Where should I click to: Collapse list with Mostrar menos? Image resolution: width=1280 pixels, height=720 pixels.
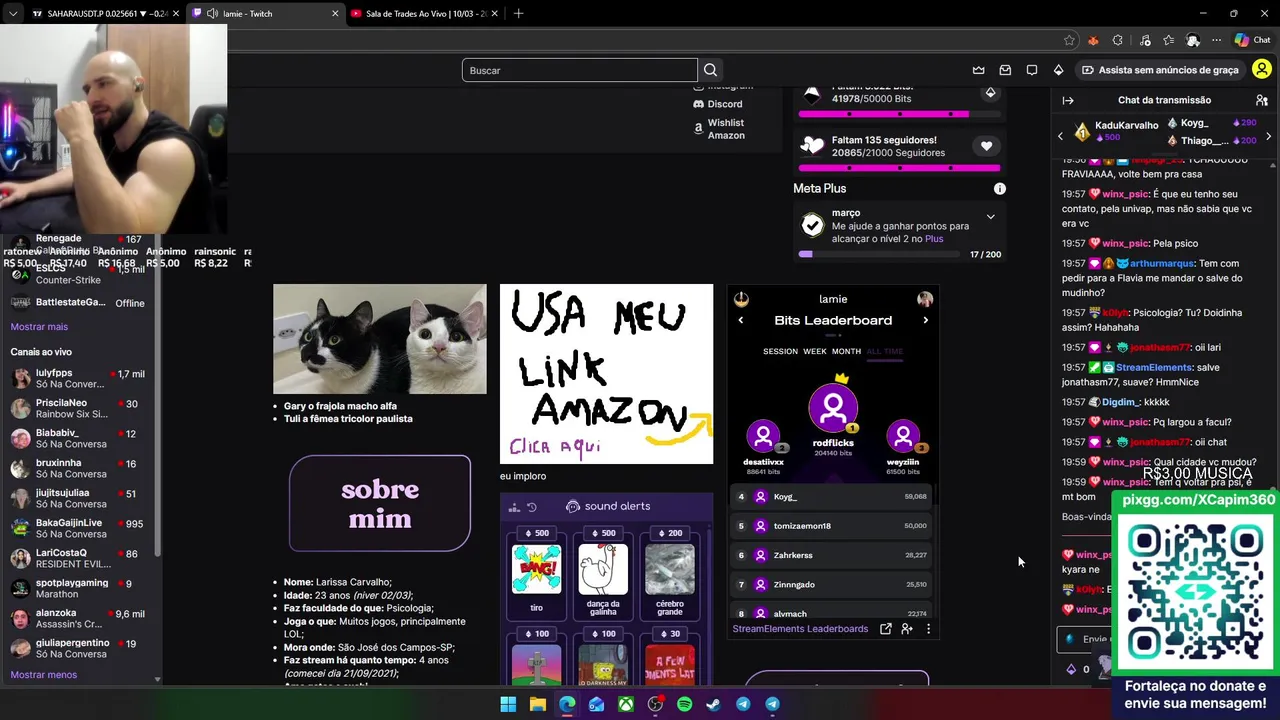[x=43, y=675]
